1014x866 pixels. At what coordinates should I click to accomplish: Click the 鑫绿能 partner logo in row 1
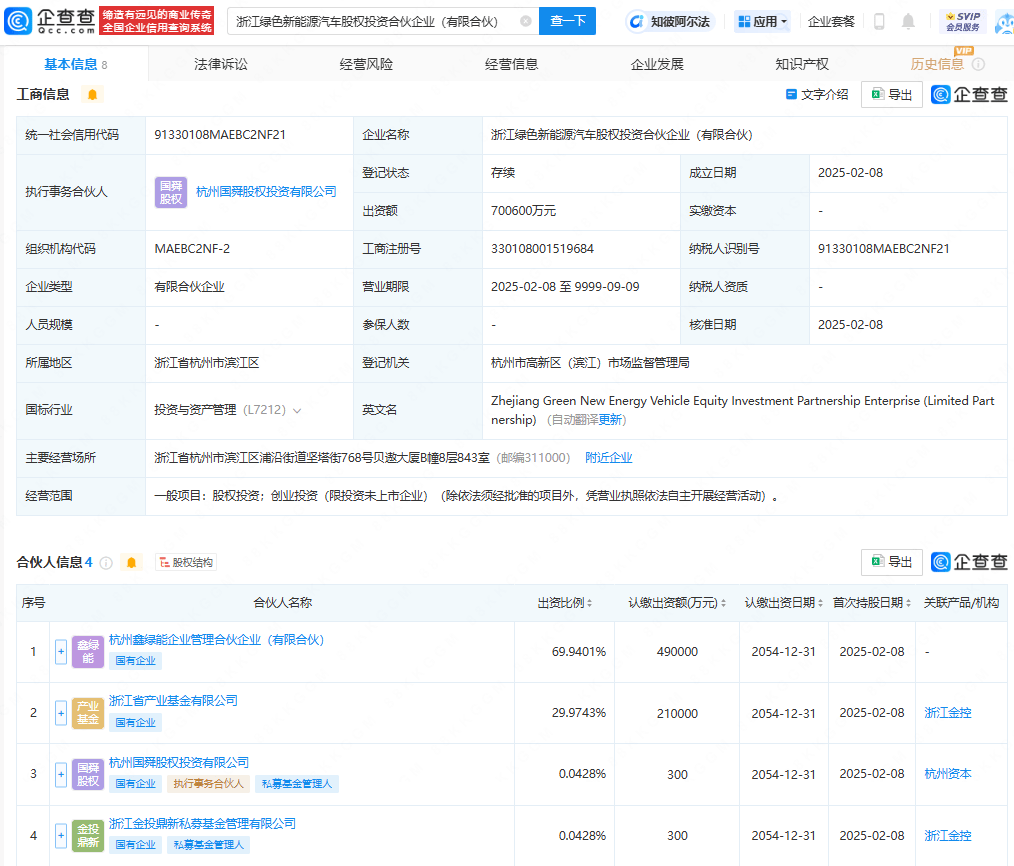click(88, 652)
